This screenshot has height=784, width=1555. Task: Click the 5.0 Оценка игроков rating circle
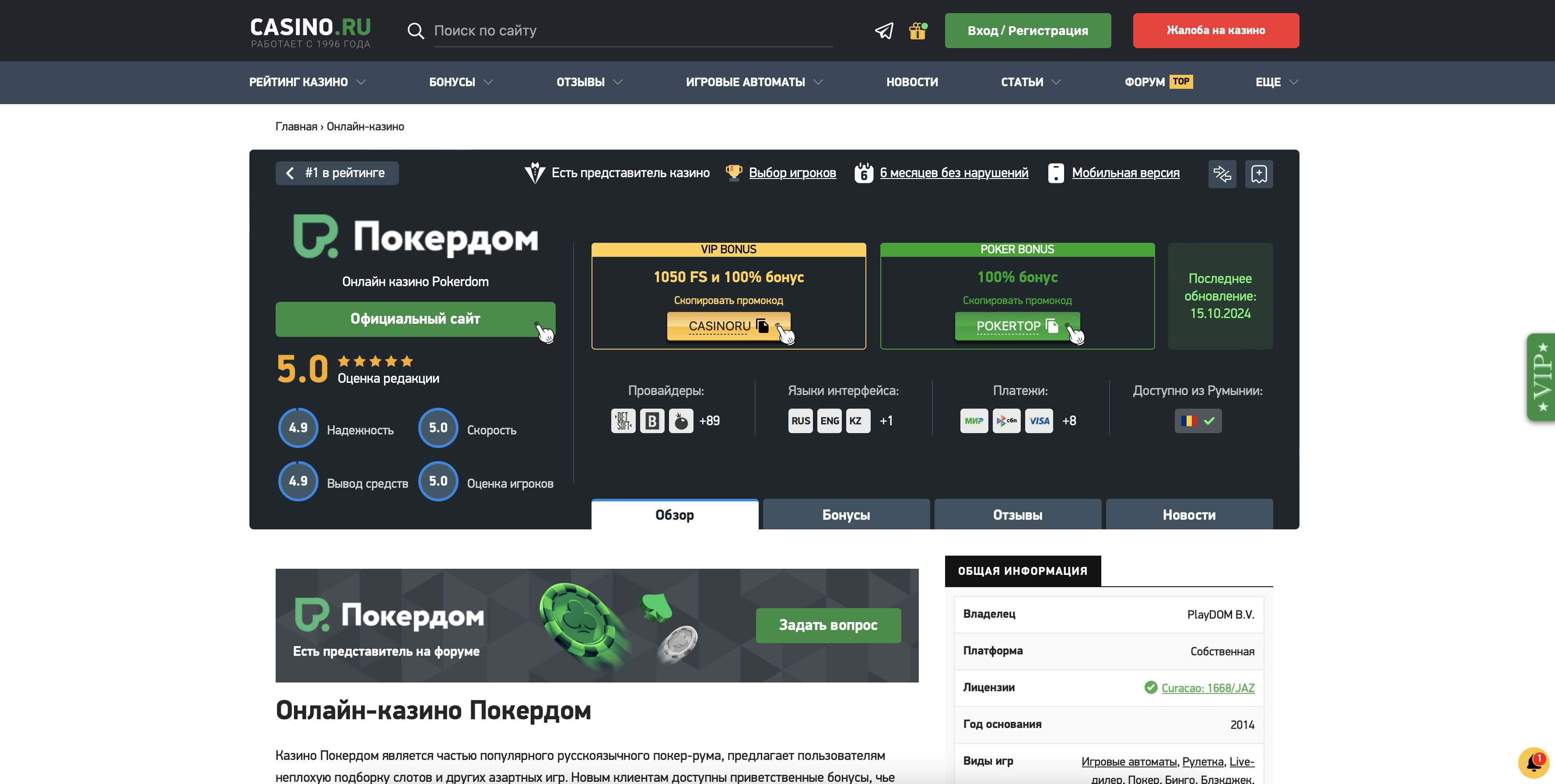click(438, 481)
